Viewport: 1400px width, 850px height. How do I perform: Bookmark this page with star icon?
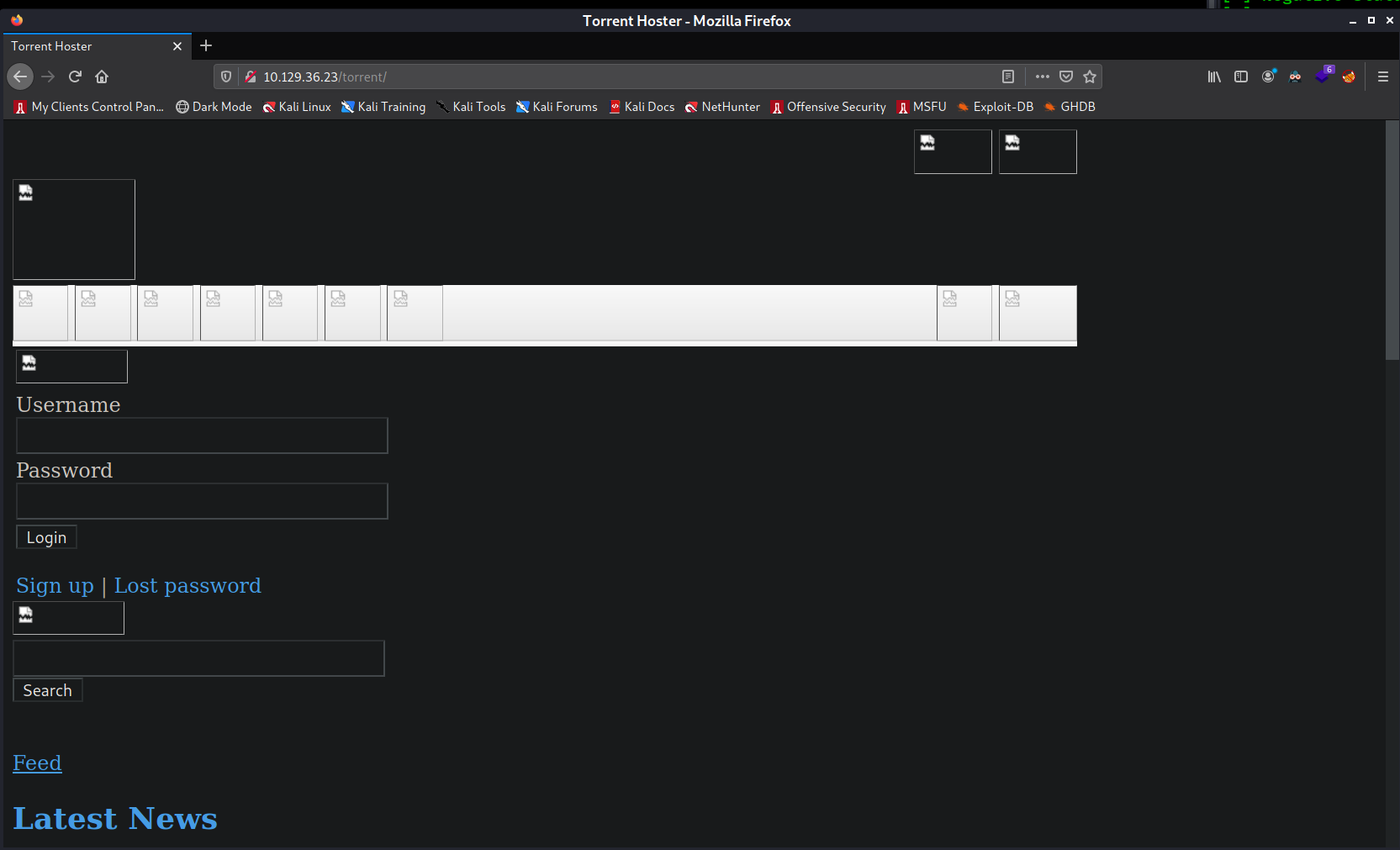[x=1090, y=77]
